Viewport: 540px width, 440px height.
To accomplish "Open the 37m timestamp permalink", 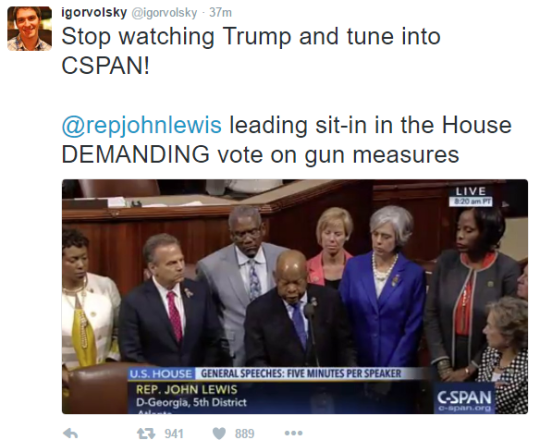I will point(220,13).
